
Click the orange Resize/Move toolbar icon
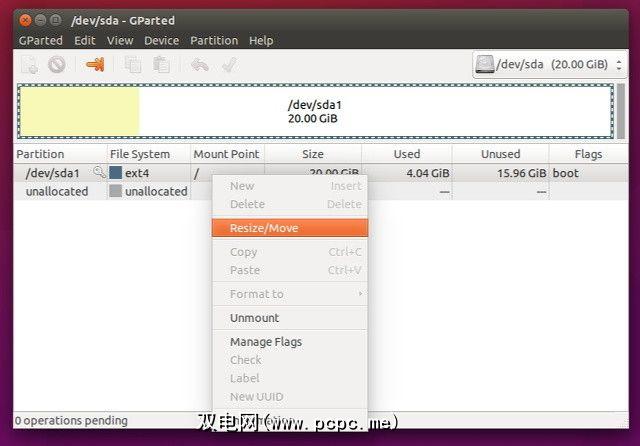click(x=95, y=64)
